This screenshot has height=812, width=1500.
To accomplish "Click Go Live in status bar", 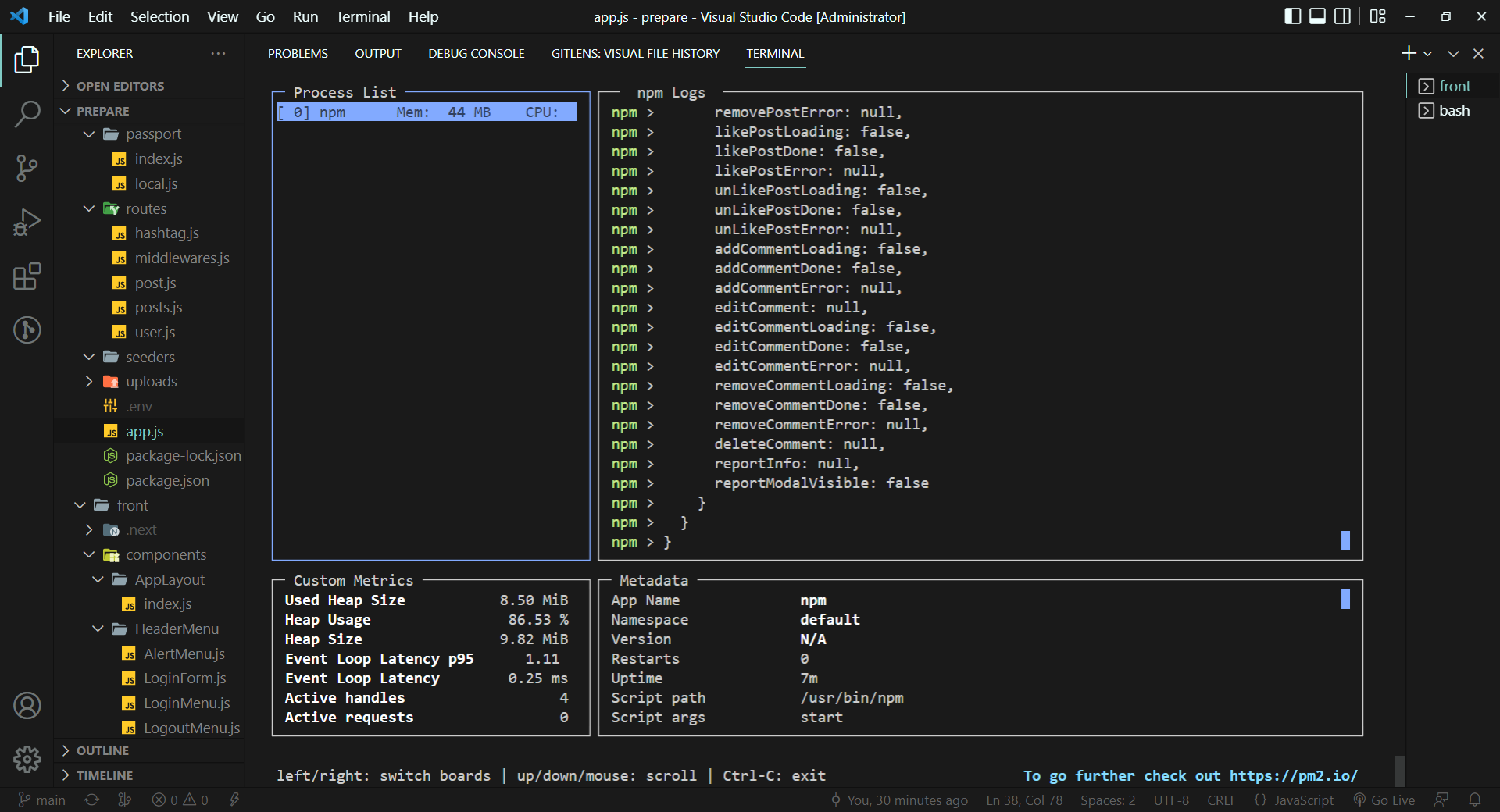I will (1384, 800).
